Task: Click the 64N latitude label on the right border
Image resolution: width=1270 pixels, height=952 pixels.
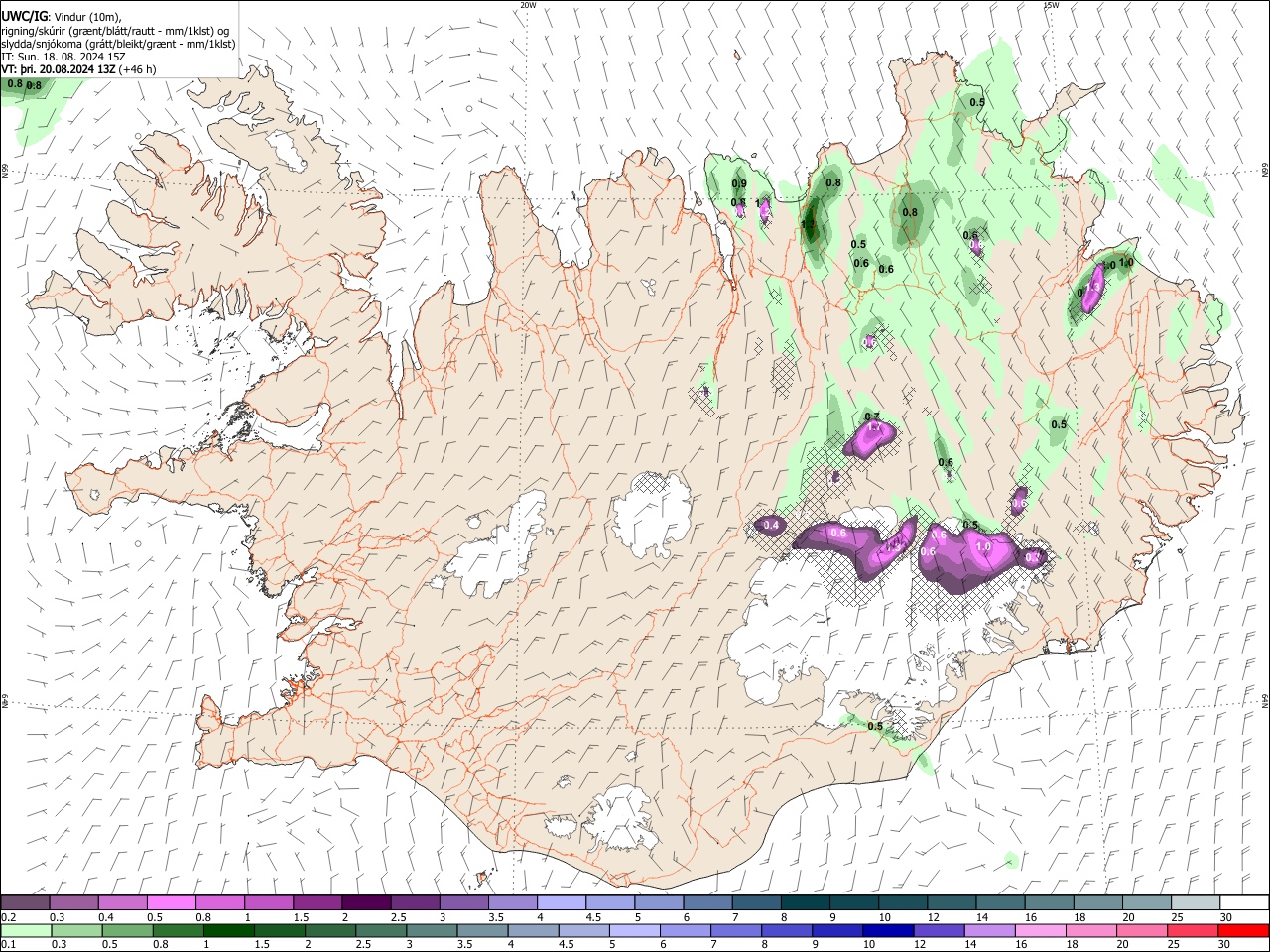Action: coord(1264,700)
